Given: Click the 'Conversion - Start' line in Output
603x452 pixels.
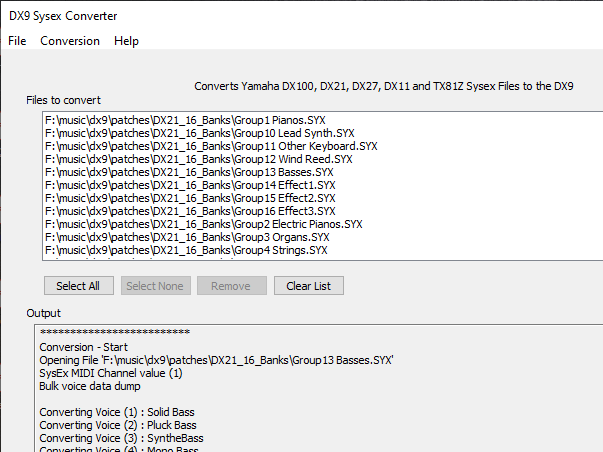Looking at the screenshot, I should click(x=85, y=347).
